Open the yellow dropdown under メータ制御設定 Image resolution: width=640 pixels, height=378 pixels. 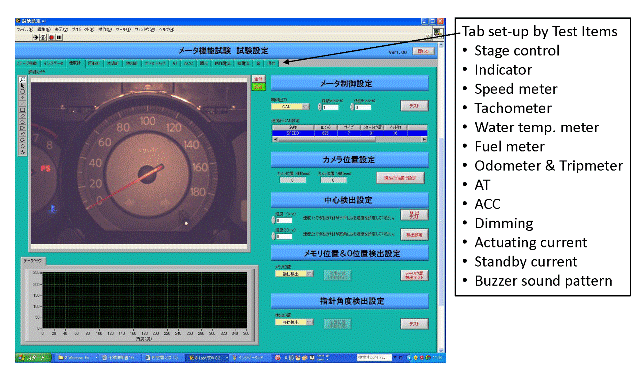pos(291,107)
